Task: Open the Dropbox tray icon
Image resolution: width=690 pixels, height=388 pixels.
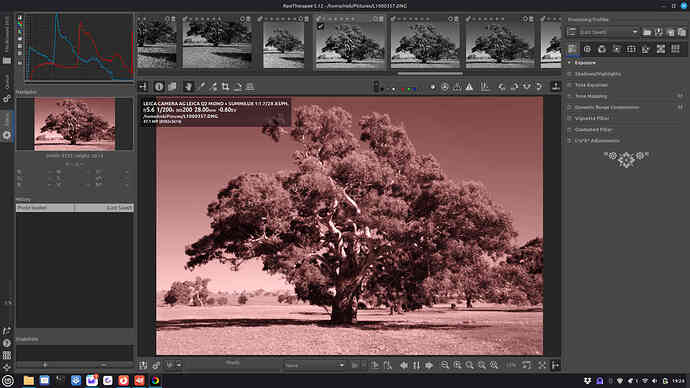Action: [x=587, y=381]
